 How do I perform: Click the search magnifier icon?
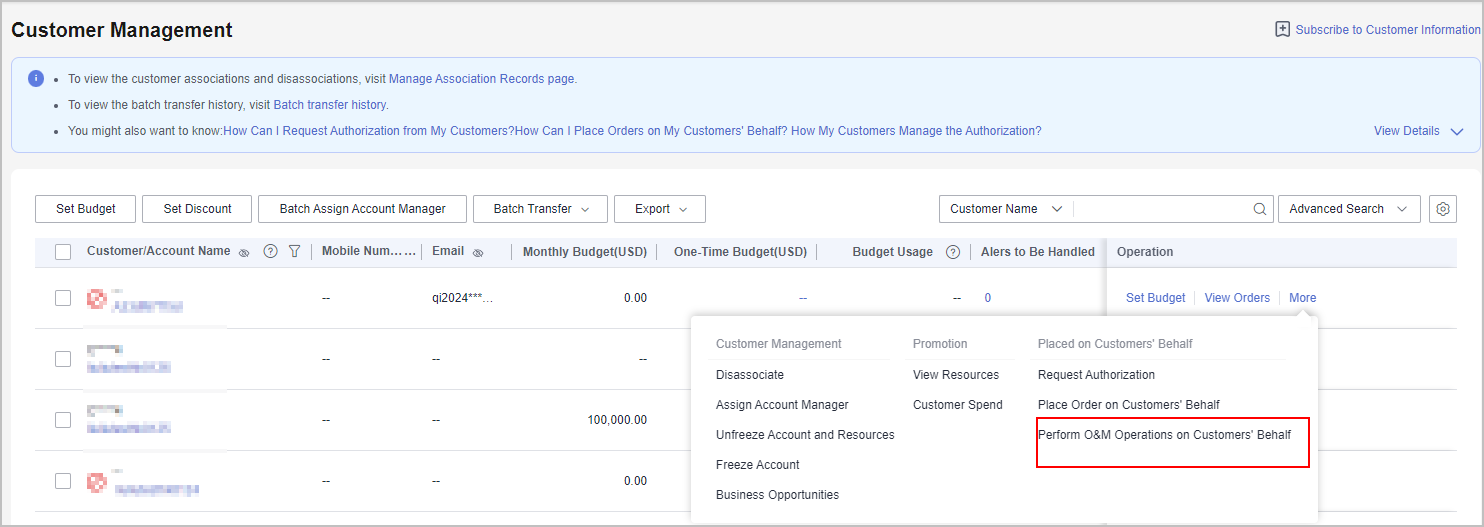[x=1260, y=209]
